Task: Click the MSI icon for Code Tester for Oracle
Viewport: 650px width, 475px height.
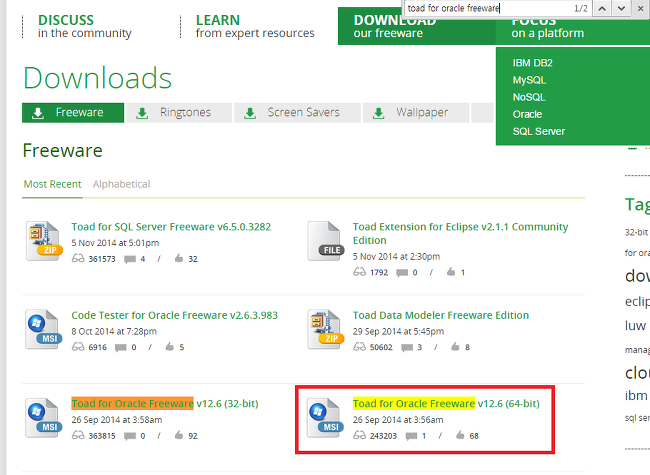Action: tap(44, 329)
